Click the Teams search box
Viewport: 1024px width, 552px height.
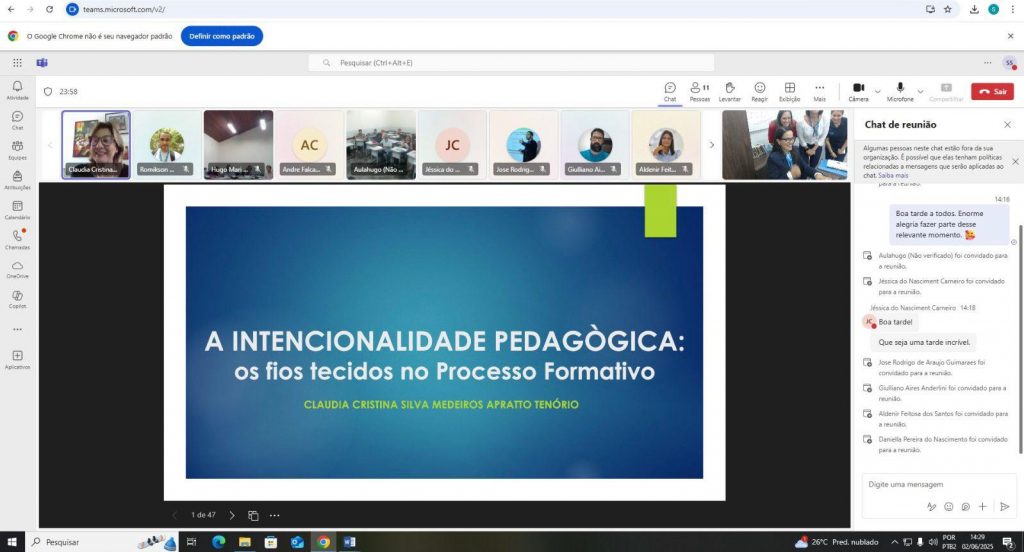tap(511, 63)
